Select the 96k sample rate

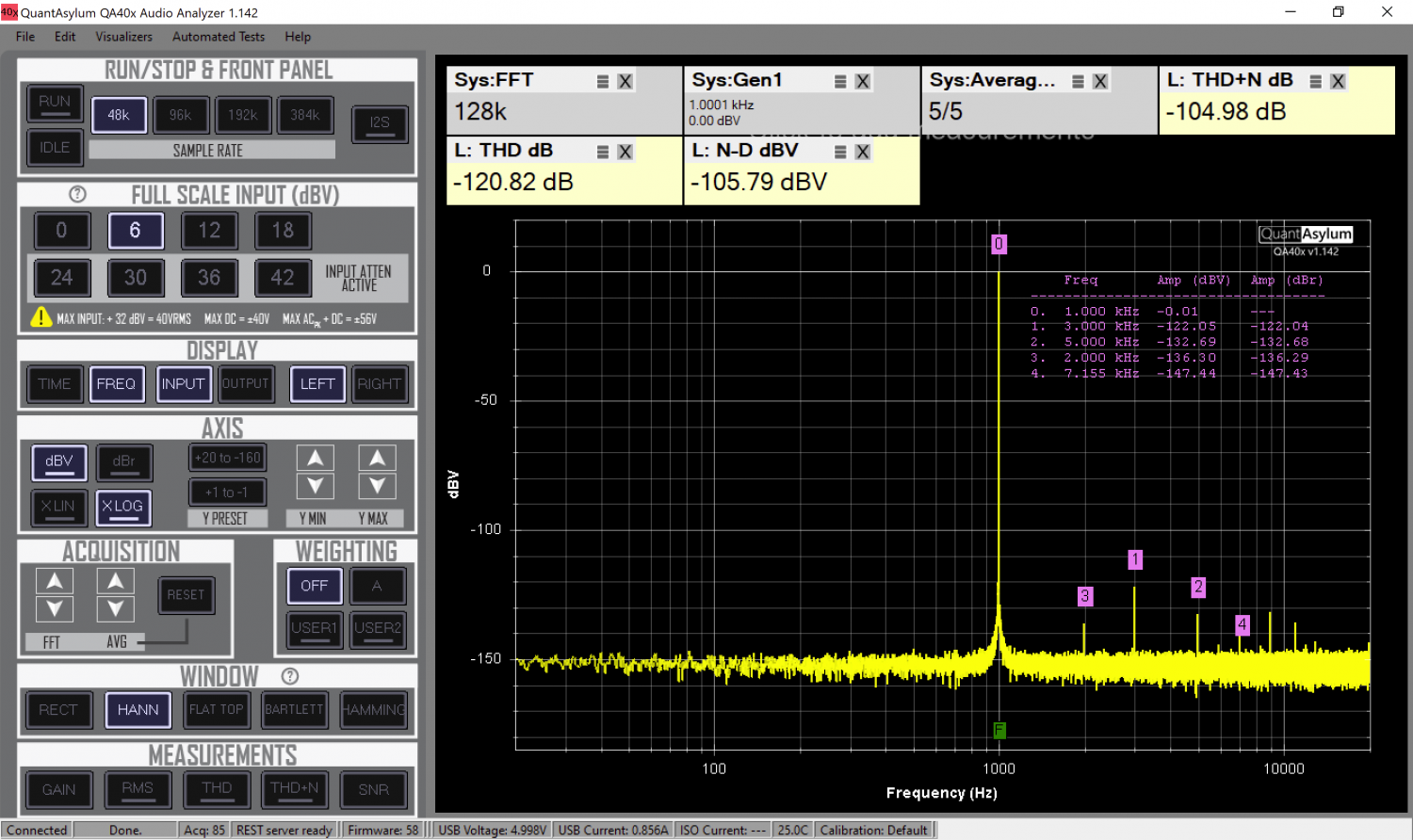pyautogui.click(x=181, y=115)
